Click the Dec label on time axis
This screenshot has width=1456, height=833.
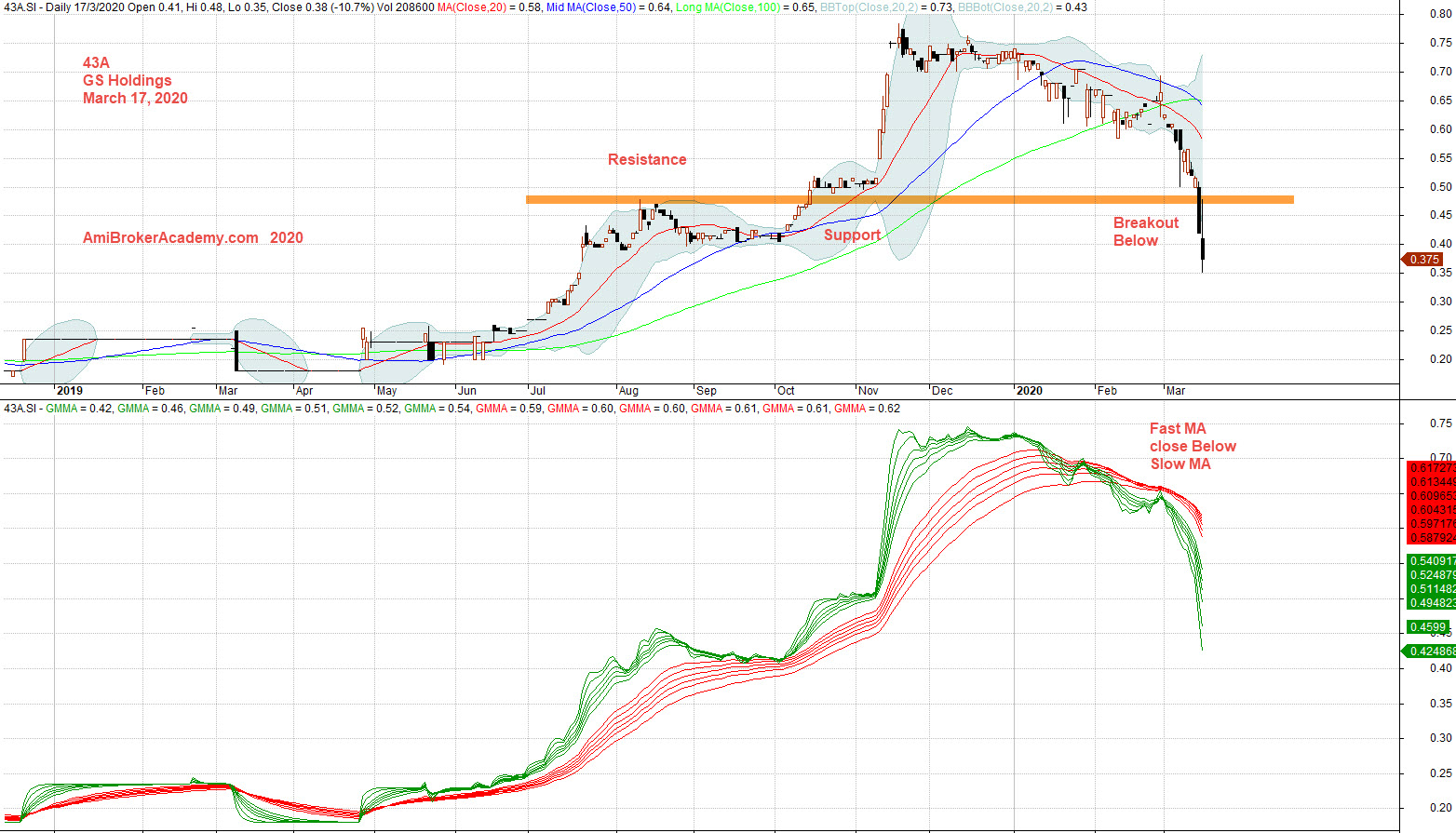(x=942, y=391)
